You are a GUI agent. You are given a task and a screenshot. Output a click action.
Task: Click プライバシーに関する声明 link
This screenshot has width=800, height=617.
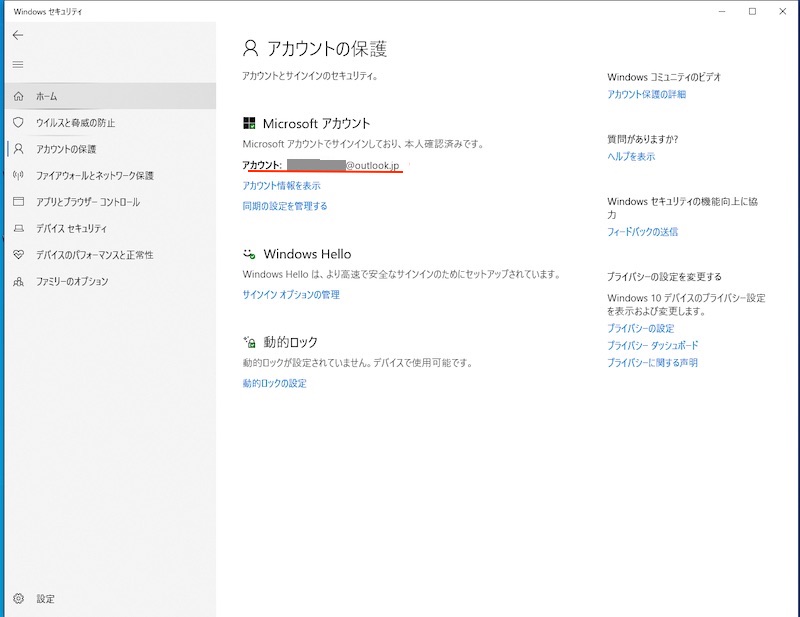pyautogui.click(x=652, y=363)
